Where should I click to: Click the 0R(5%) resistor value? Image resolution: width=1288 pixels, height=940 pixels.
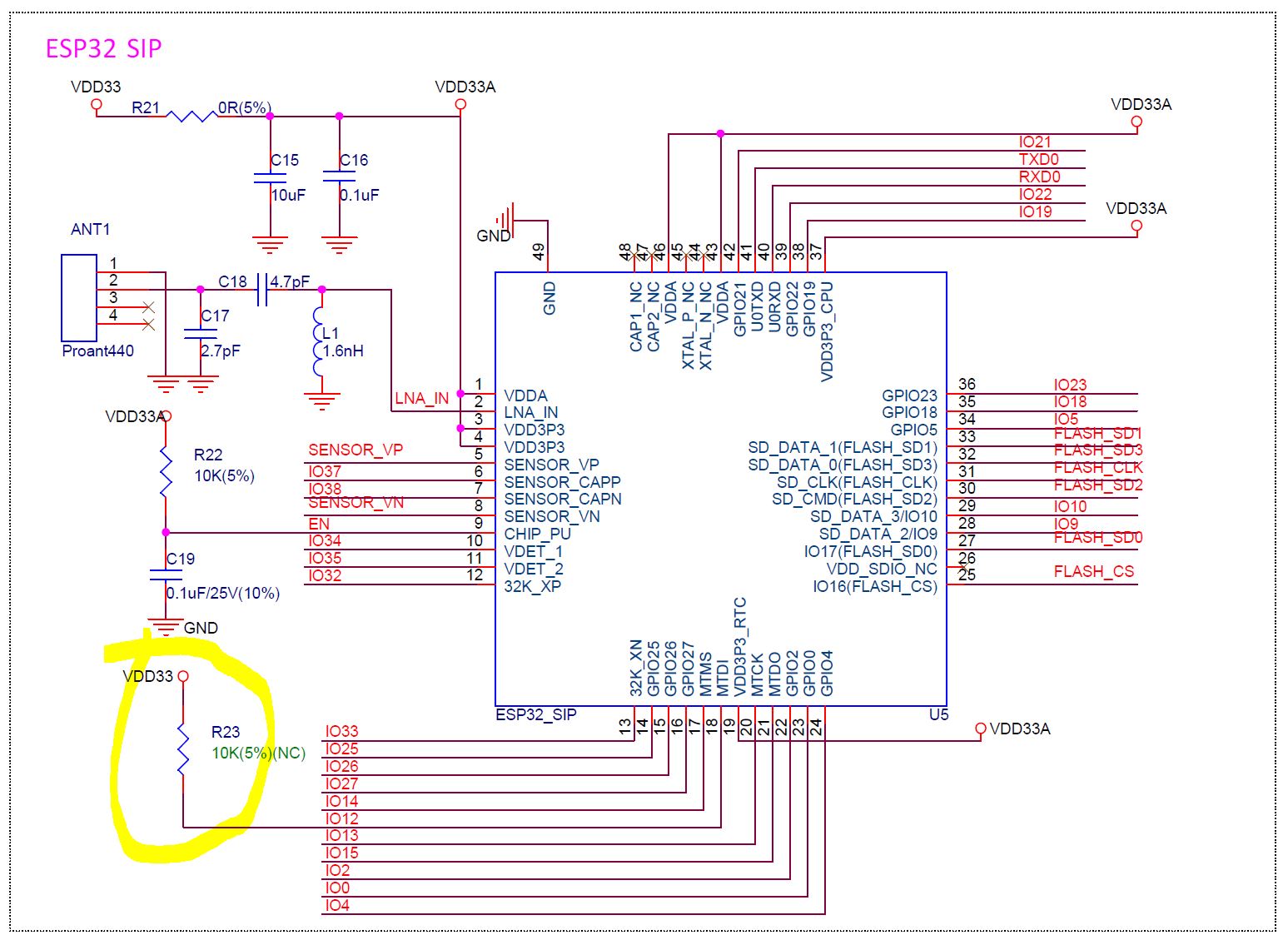click(244, 108)
